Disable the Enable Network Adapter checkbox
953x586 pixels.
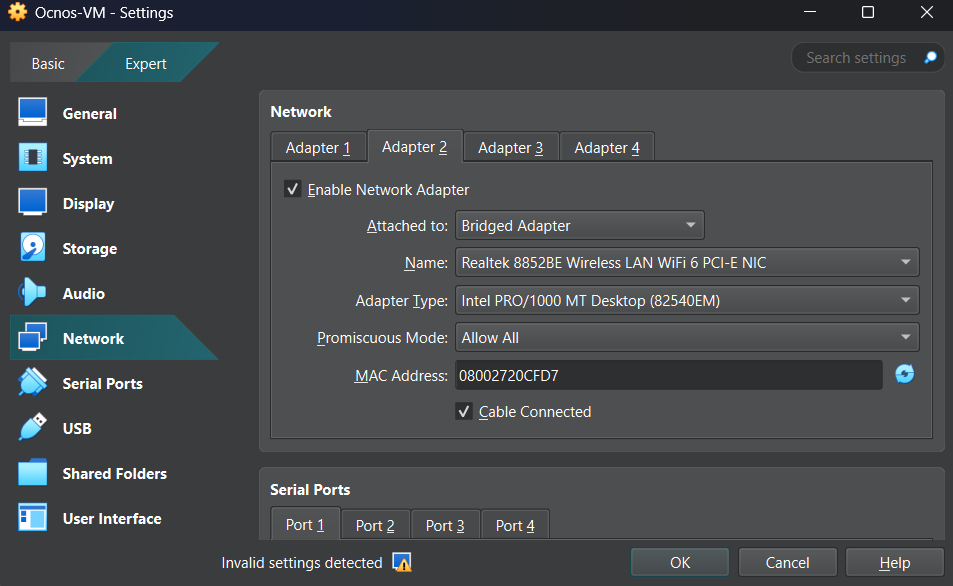click(x=292, y=189)
